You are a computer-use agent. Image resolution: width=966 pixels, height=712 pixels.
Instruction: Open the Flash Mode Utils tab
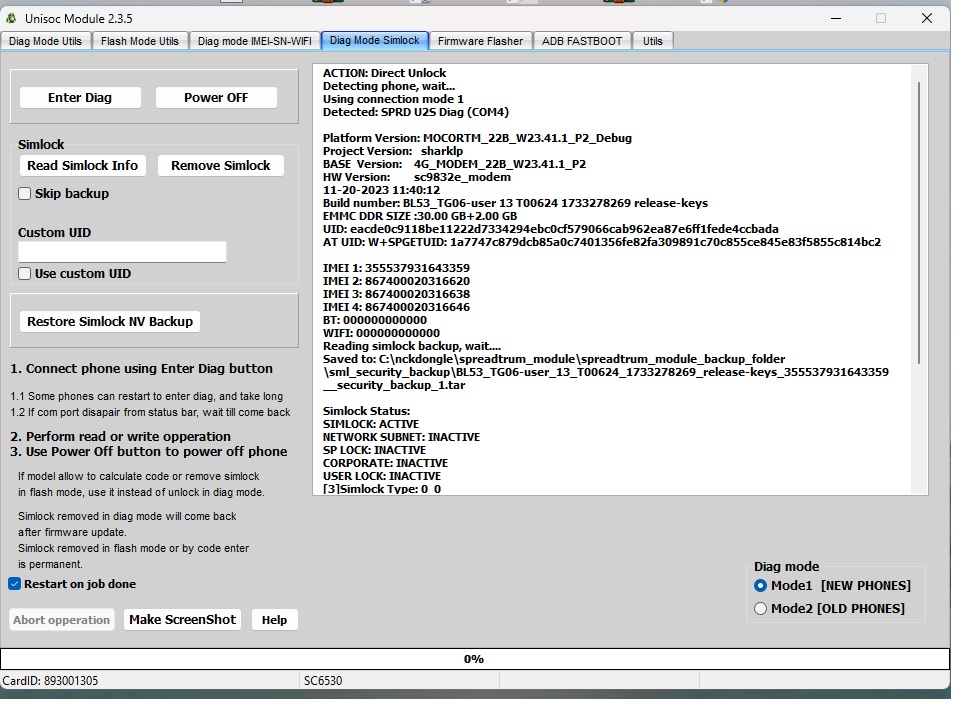(140, 41)
